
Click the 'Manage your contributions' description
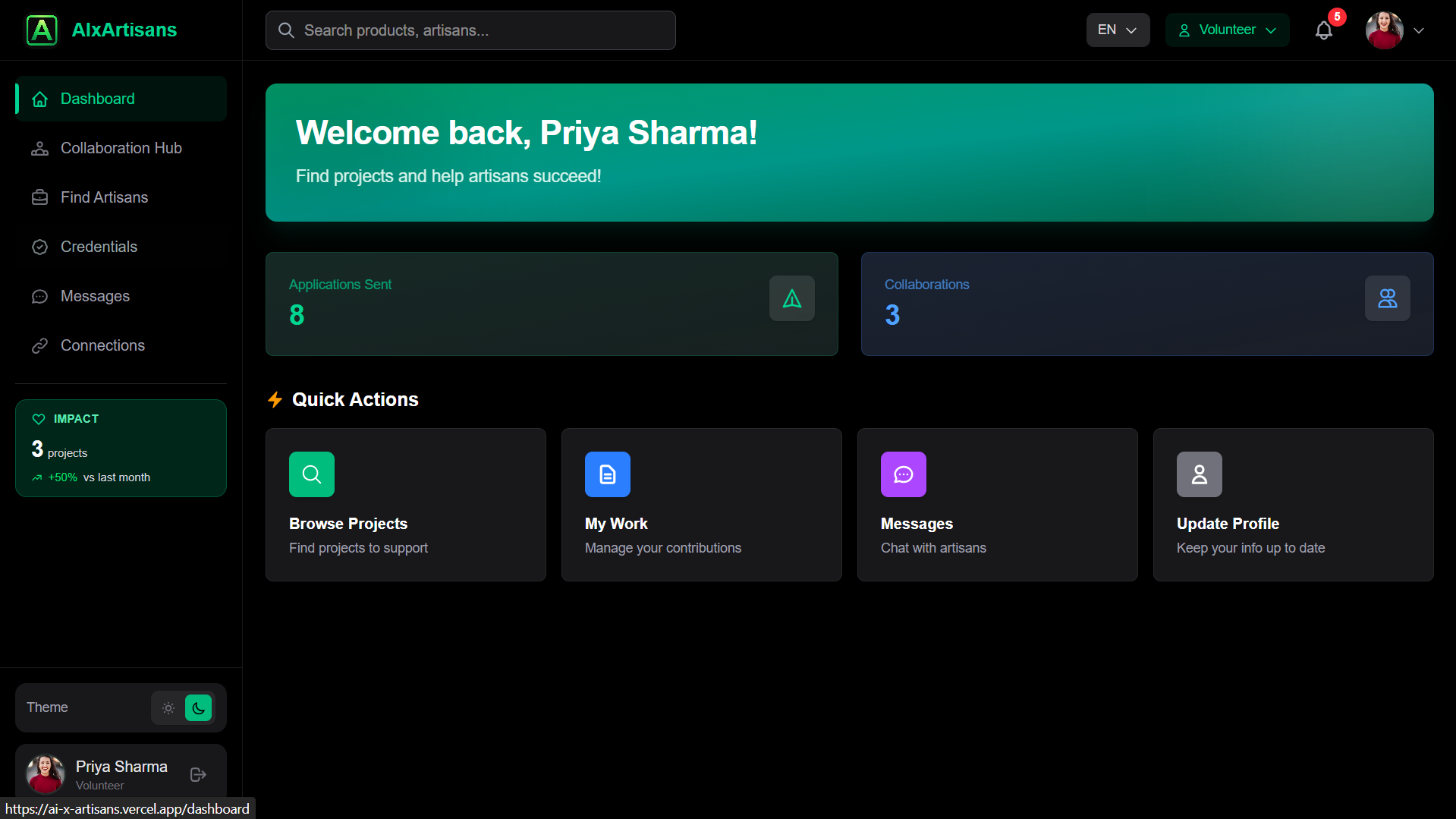[663, 548]
